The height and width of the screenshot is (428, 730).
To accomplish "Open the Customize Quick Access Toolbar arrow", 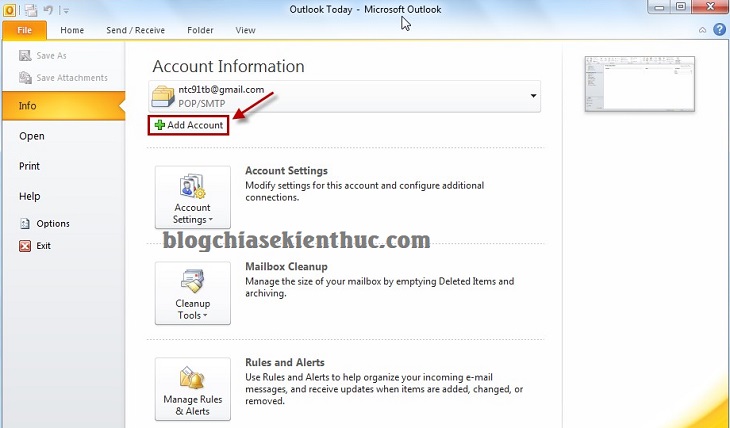I will (x=66, y=10).
